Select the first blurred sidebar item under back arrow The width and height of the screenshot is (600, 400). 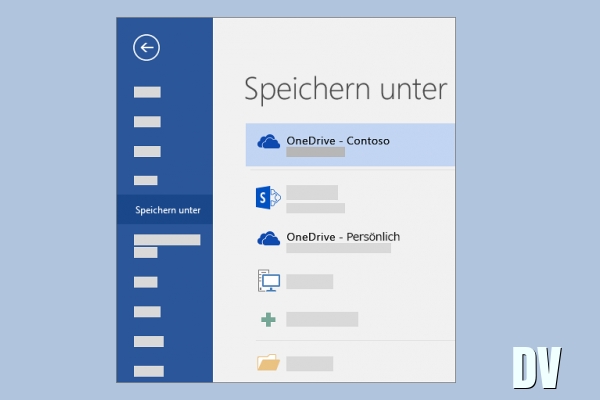click(147, 92)
